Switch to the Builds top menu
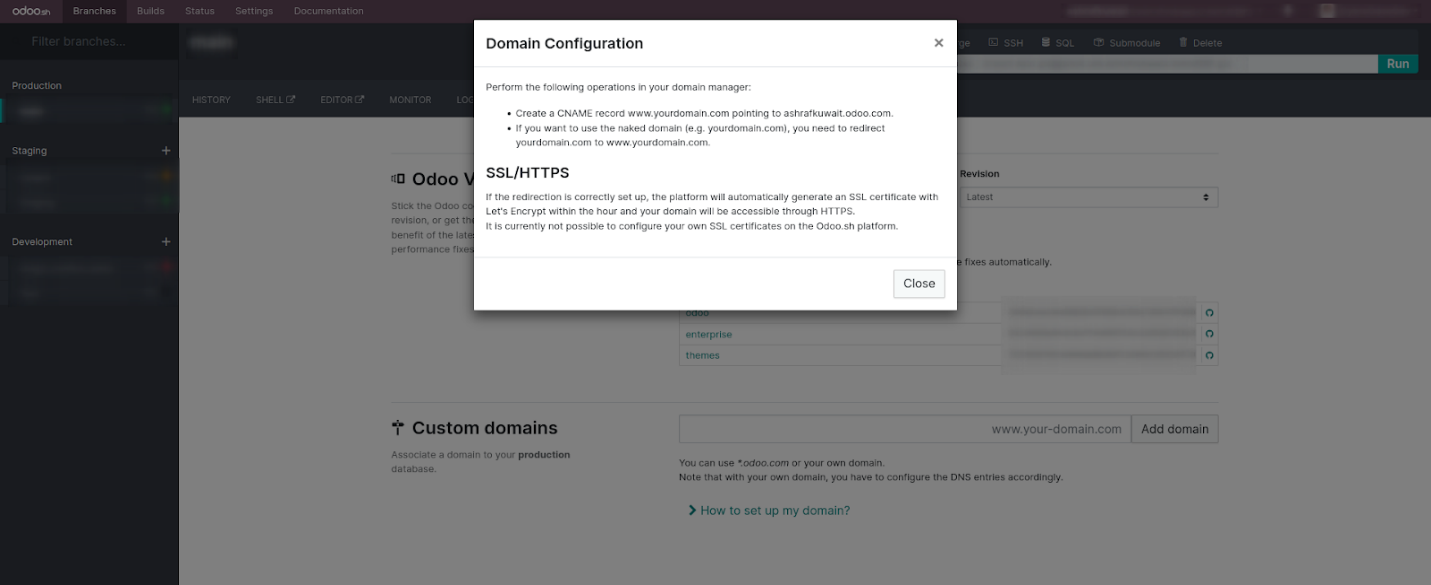 151,11
